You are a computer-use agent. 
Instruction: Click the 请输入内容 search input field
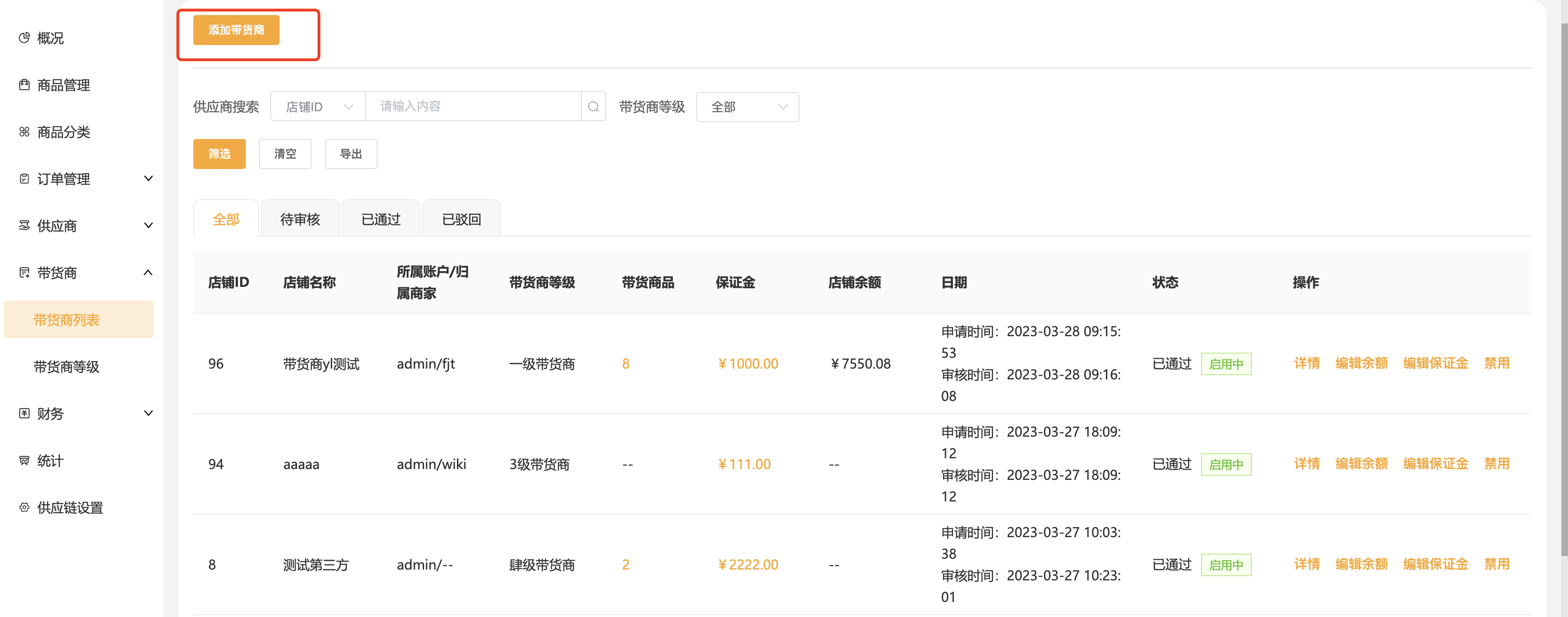coord(473,107)
